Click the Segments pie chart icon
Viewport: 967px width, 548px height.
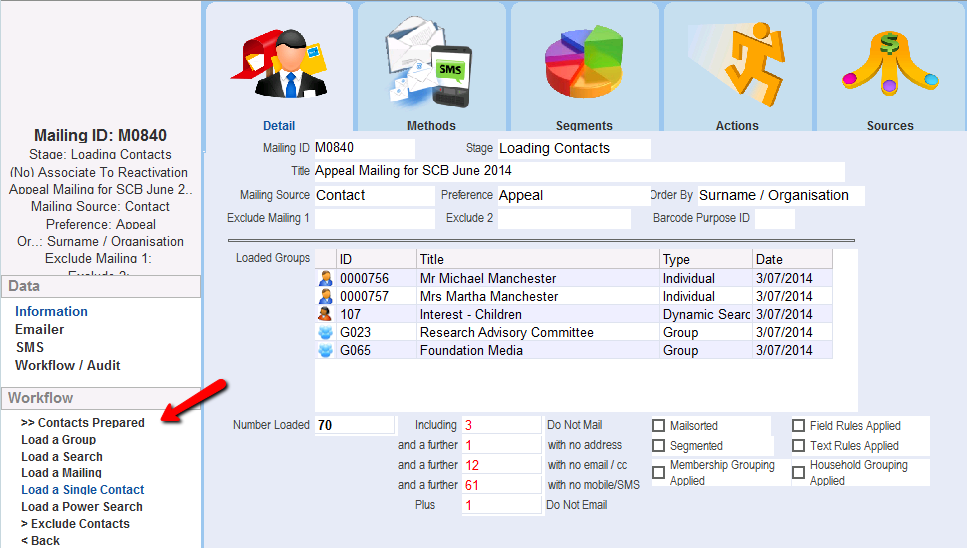point(583,62)
